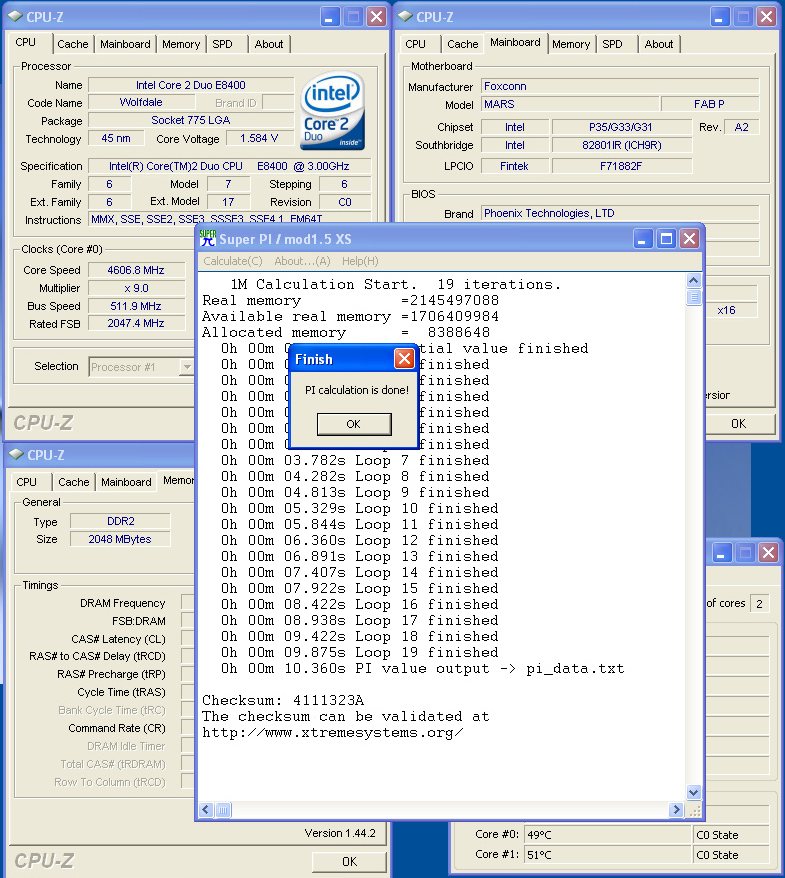Click the BIOS brand Phoenix Technologies, LTD

[x=620, y=213]
